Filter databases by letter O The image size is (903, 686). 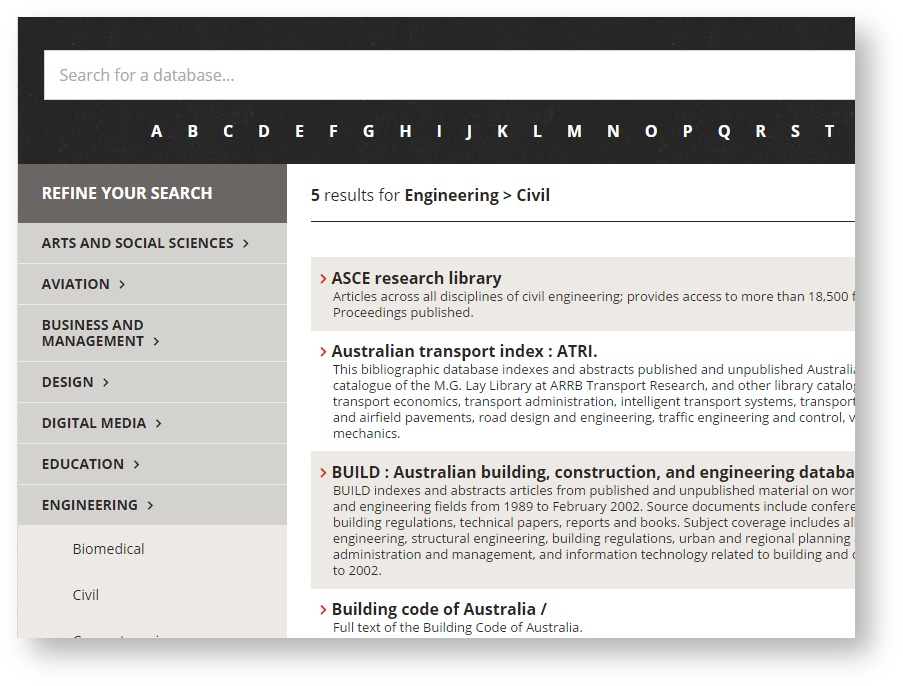coord(651,131)
